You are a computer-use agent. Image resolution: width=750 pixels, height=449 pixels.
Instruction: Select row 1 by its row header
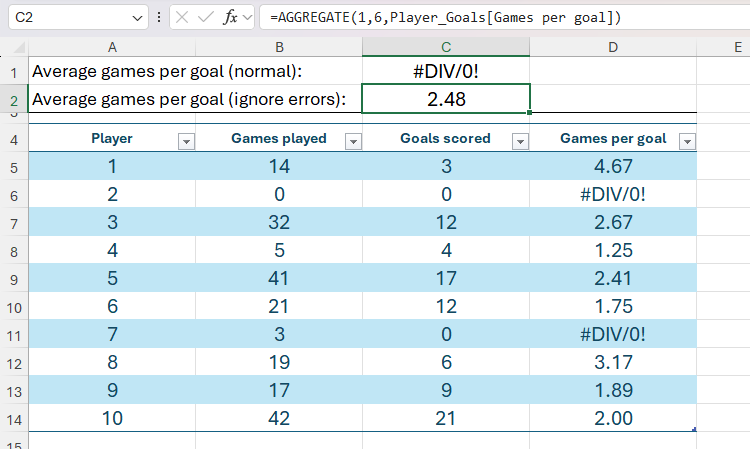point(14,72)
